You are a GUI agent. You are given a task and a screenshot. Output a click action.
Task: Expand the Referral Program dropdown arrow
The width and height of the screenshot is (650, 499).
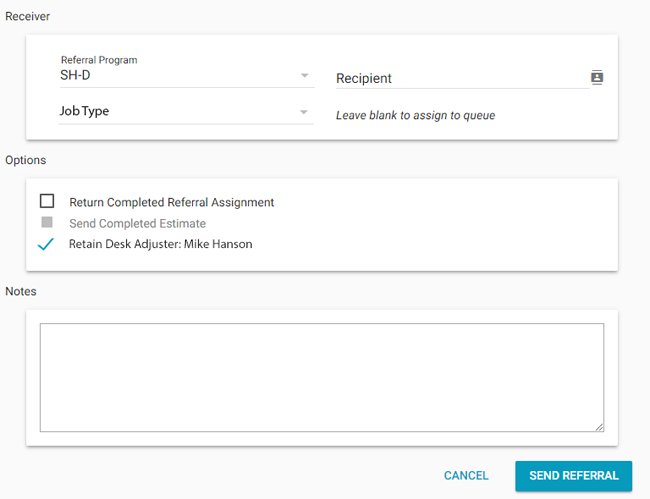pyautogui.click(x=305, y=75)
